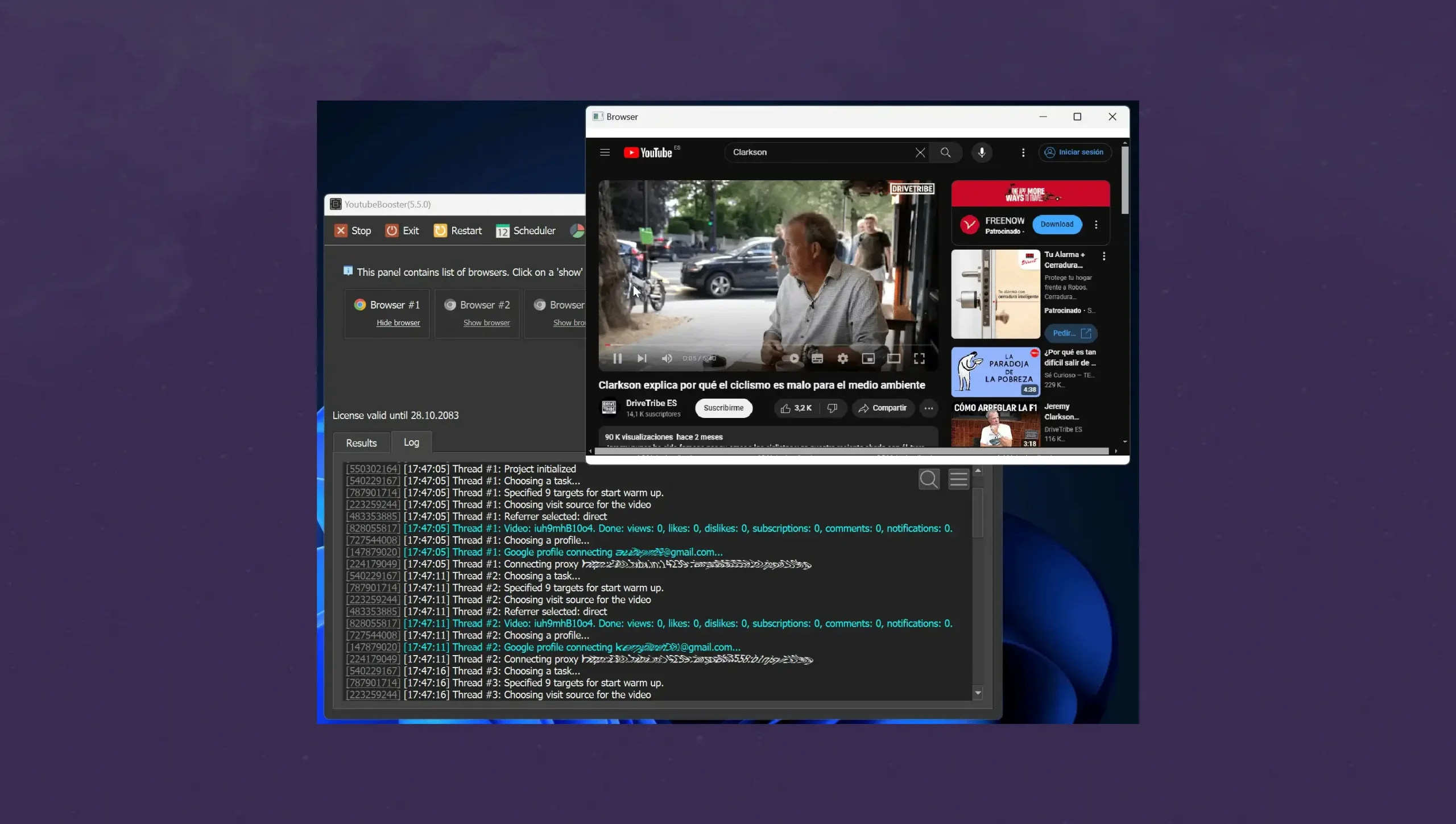
Task: Clear the YouTube search text
Action: (920, 152)
